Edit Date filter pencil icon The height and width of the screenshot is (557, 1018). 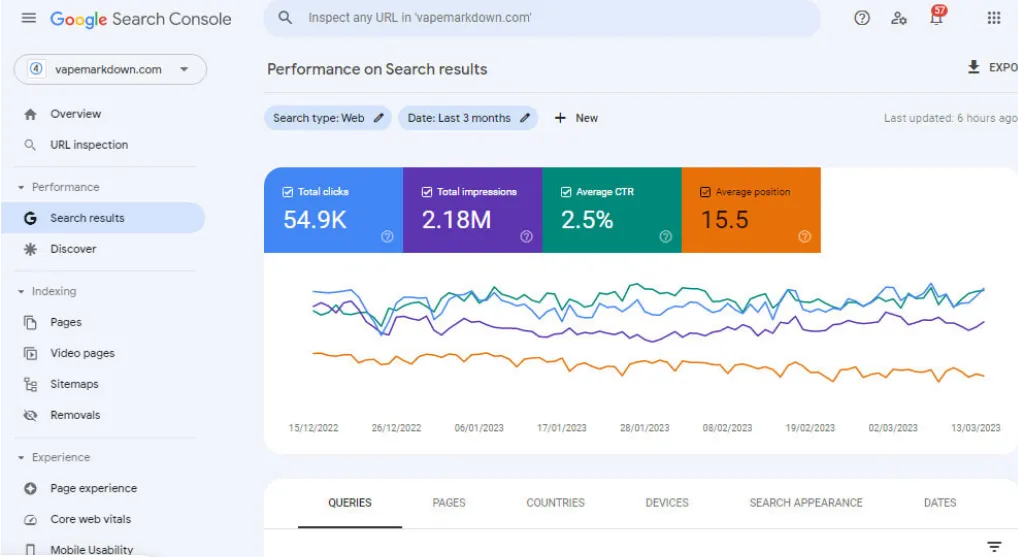tap(525, 118)
